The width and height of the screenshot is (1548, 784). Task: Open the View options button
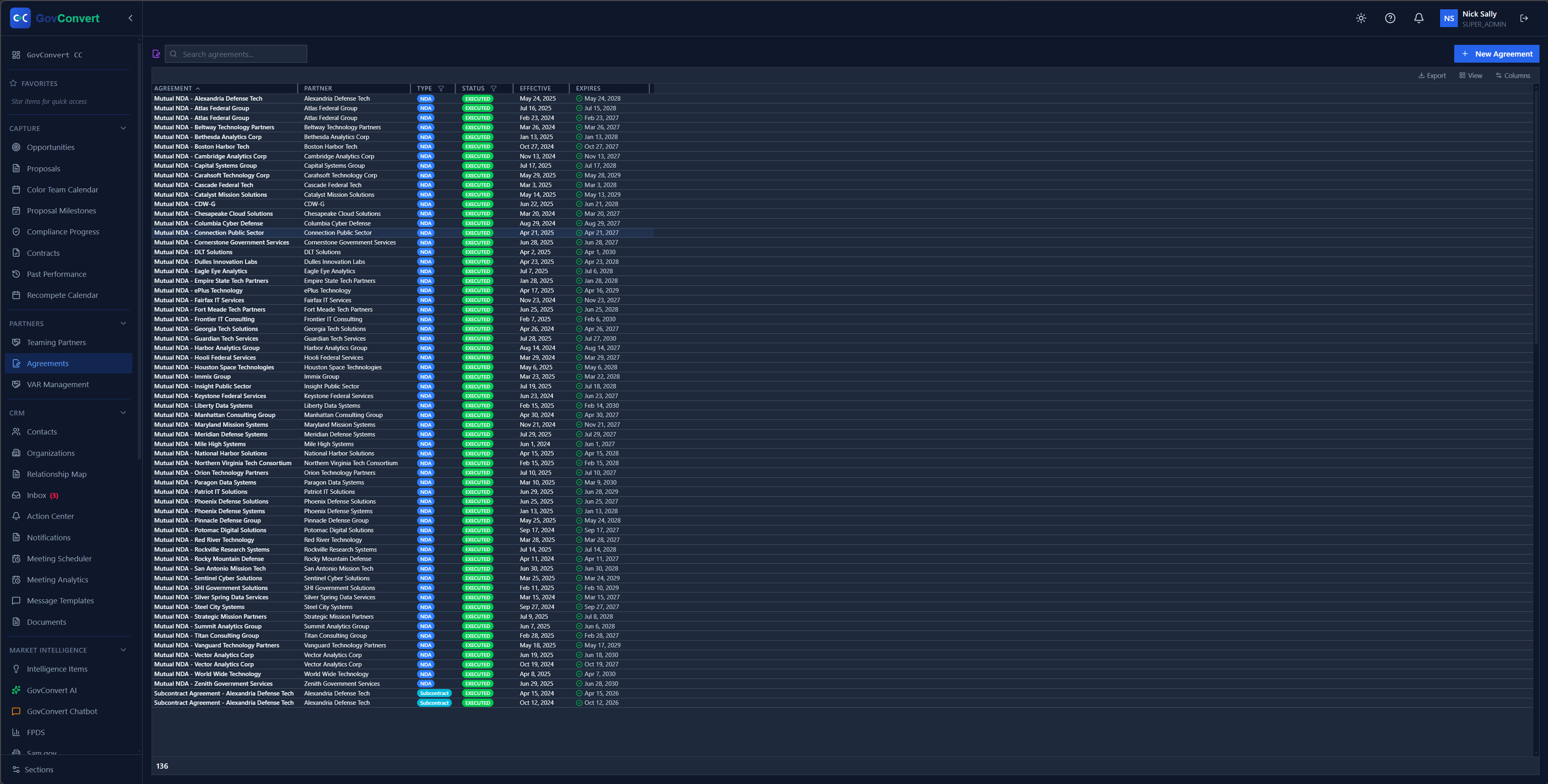1470,76
